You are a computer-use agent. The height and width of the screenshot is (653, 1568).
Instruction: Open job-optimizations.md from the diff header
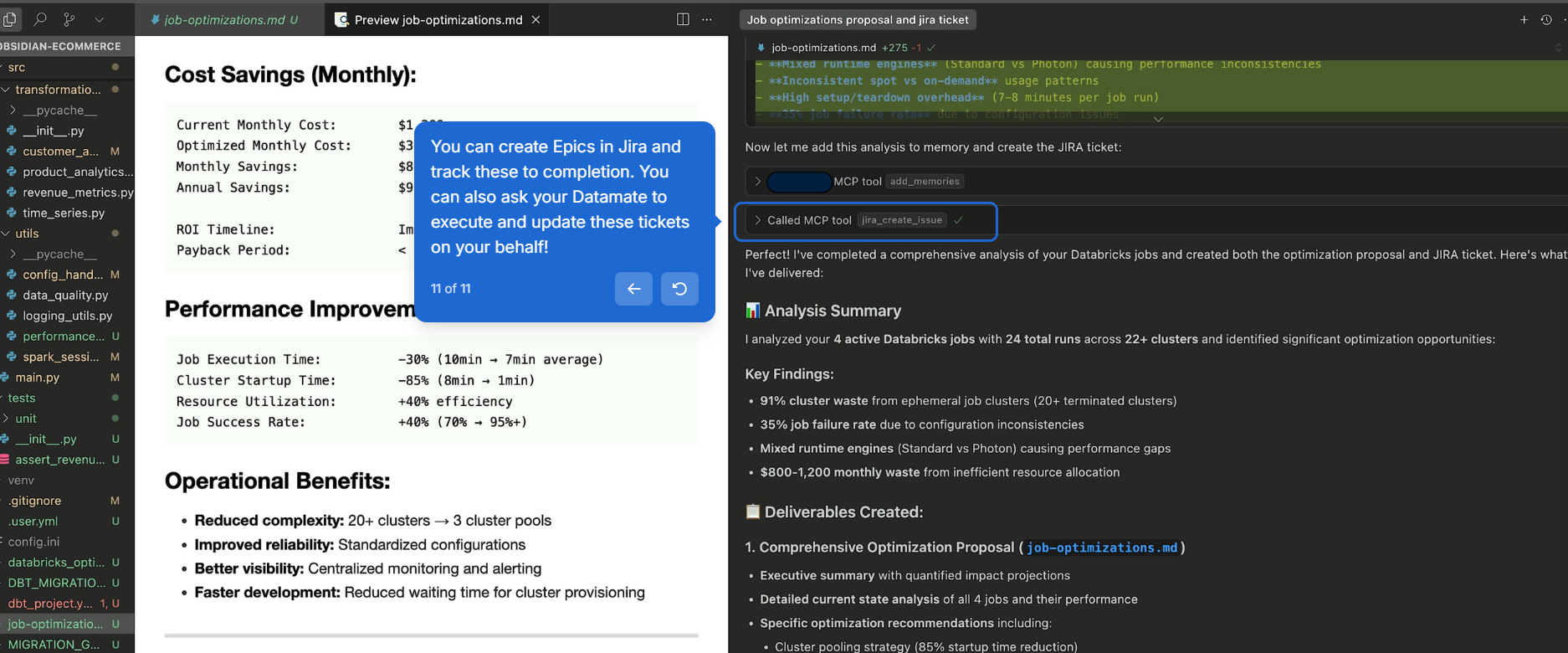click(x=823, y=48)
